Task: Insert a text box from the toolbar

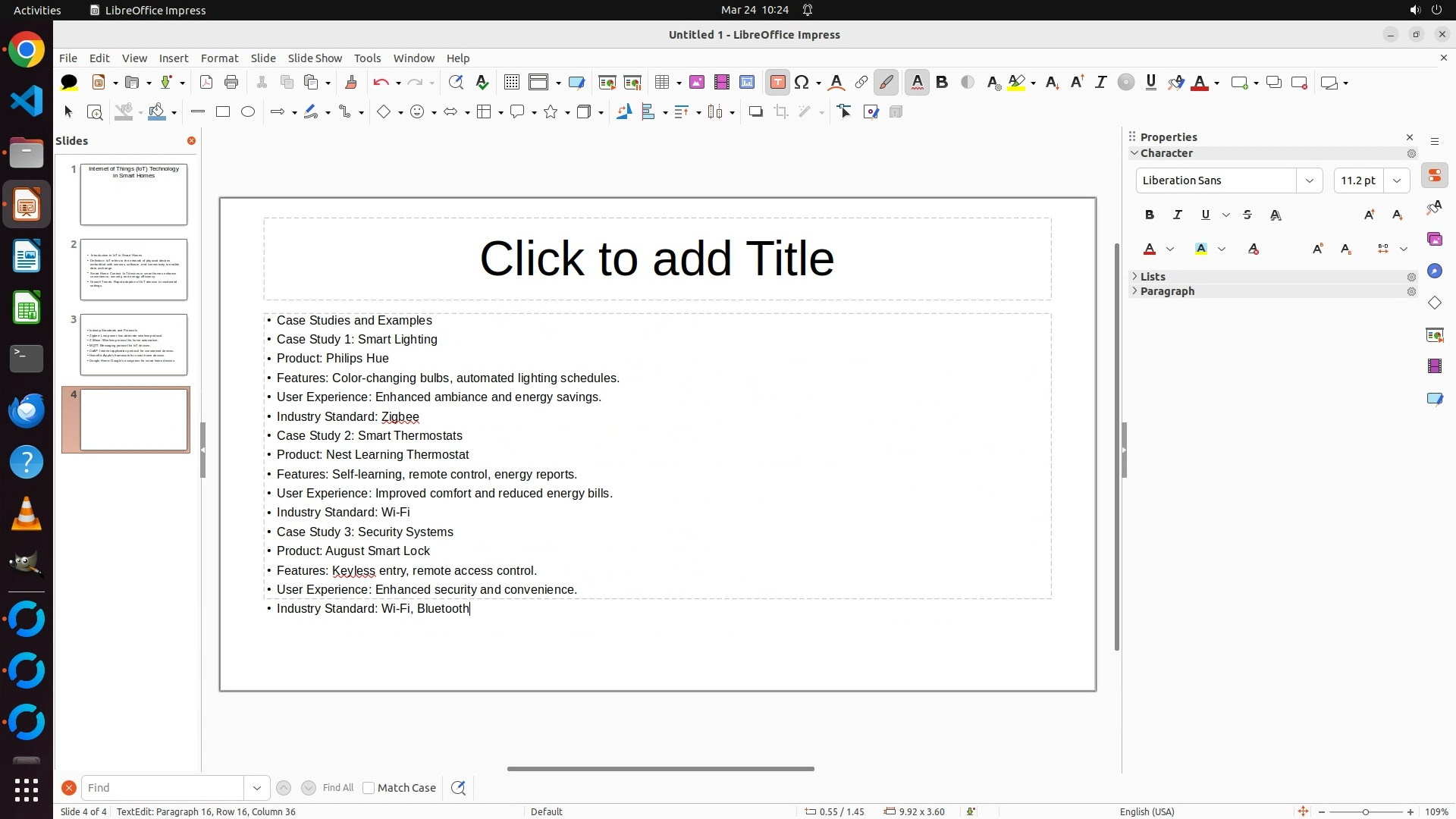Action: point(777,83)
